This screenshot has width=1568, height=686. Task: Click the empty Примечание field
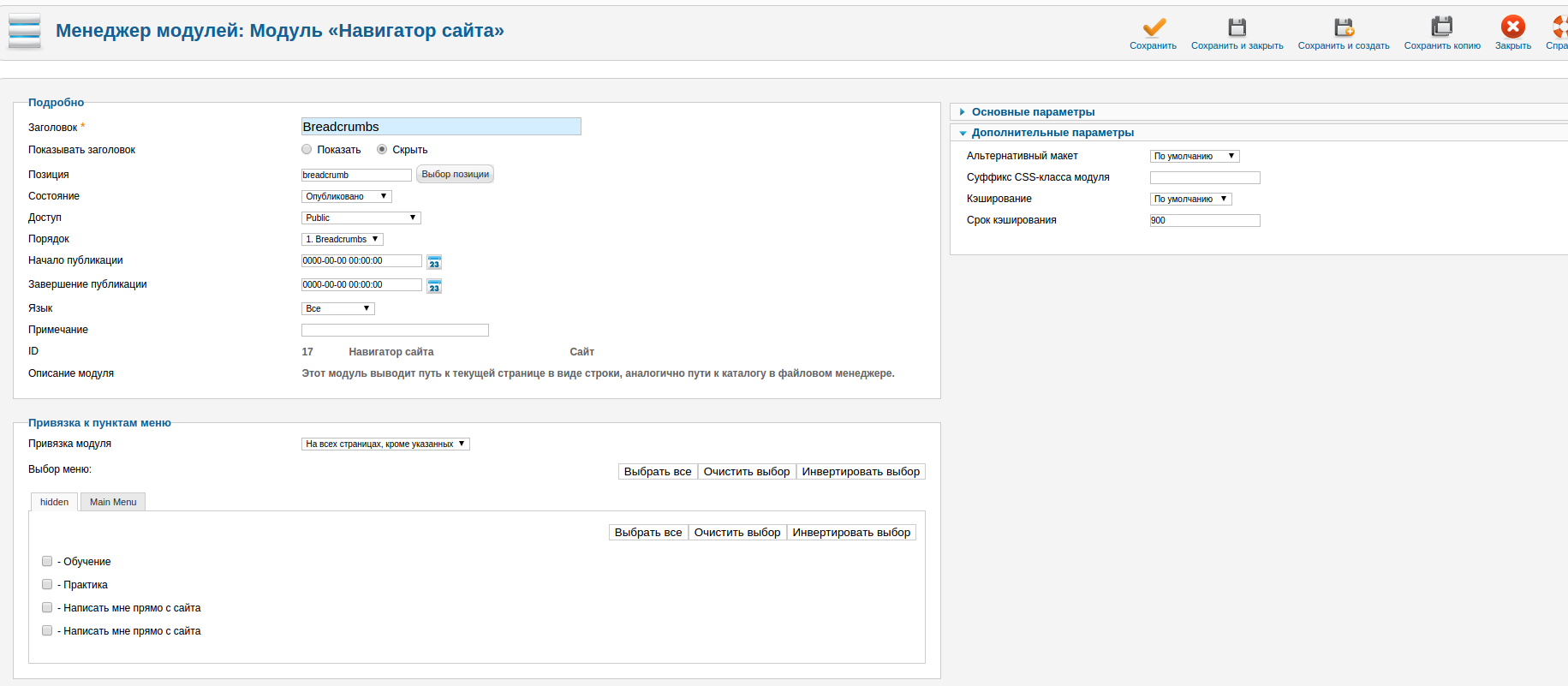tap(395, 330)
